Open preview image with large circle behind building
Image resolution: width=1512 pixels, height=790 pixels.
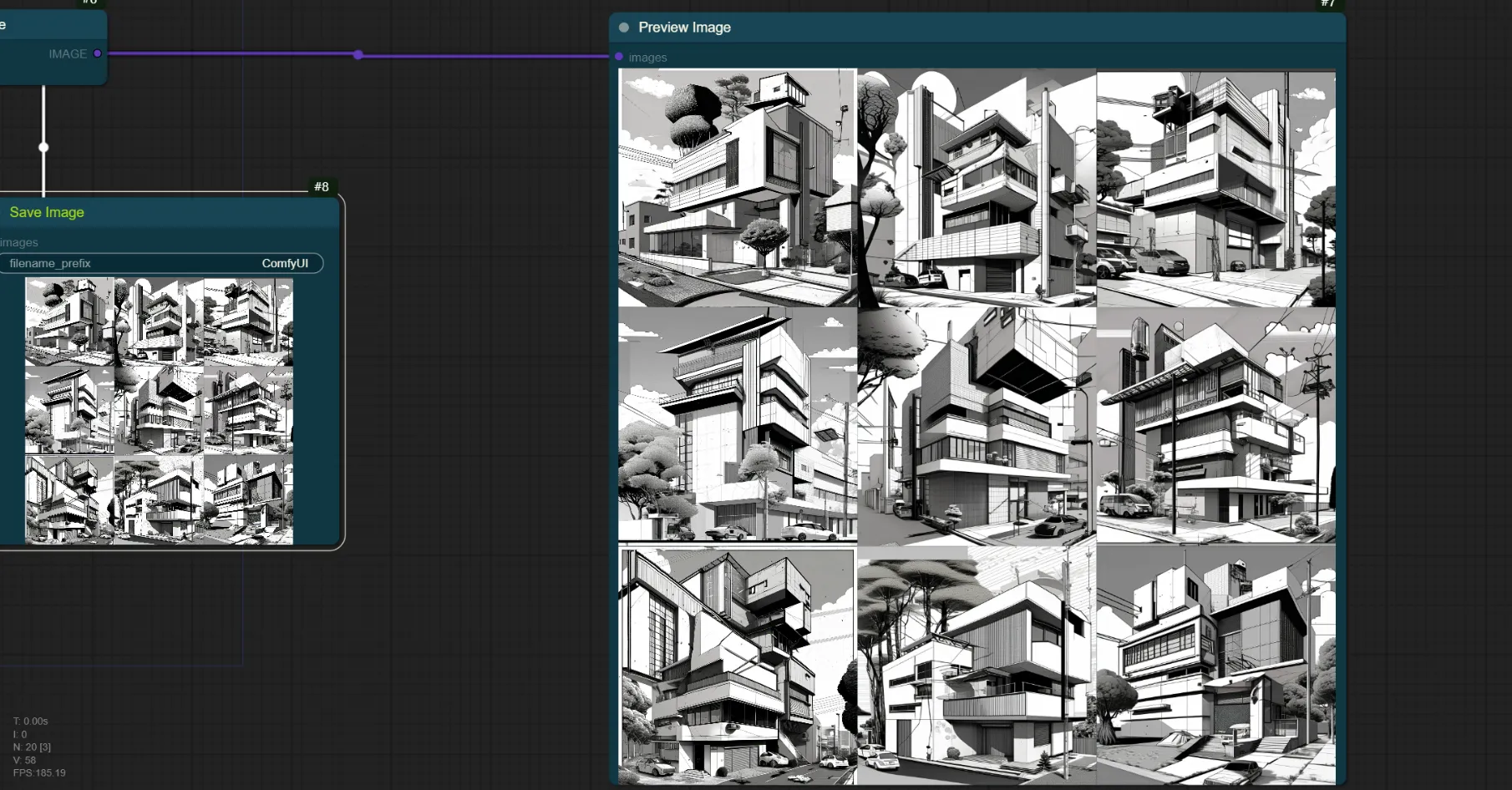coord(977,188)
